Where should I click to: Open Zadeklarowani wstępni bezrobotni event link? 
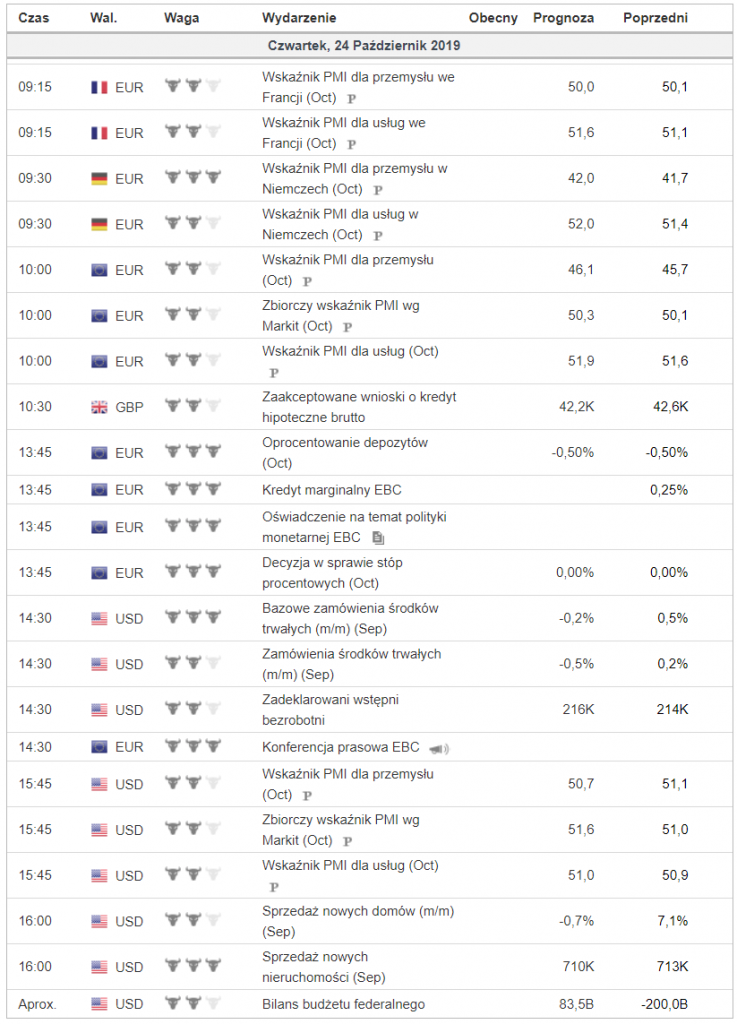pos(330,710)
